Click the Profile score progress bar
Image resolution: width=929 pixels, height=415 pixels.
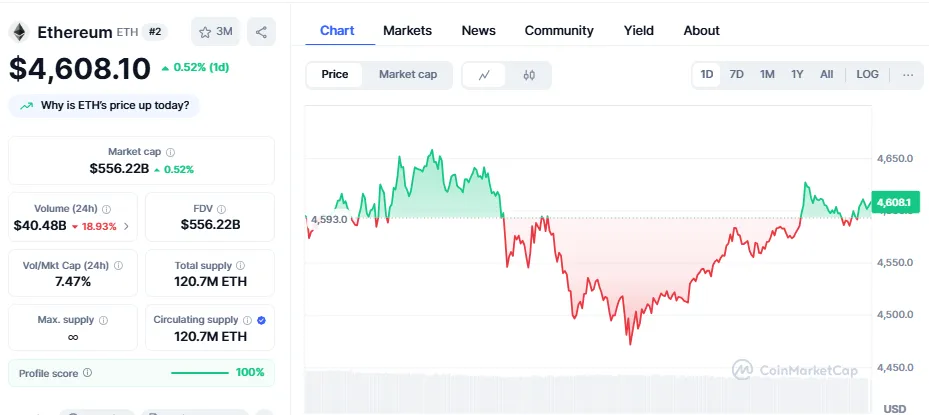(x=200, y=373)
